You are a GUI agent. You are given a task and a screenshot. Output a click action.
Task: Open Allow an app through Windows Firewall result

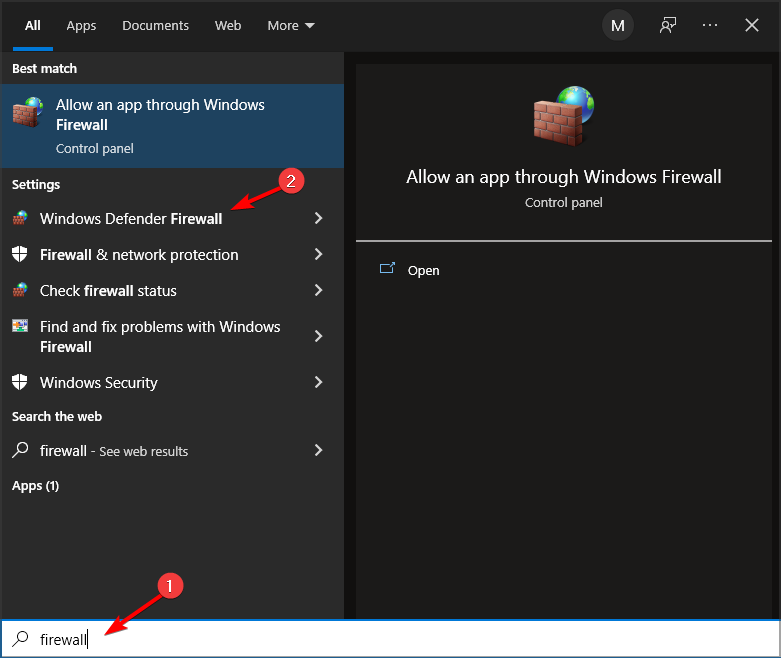tap(172, 126)
